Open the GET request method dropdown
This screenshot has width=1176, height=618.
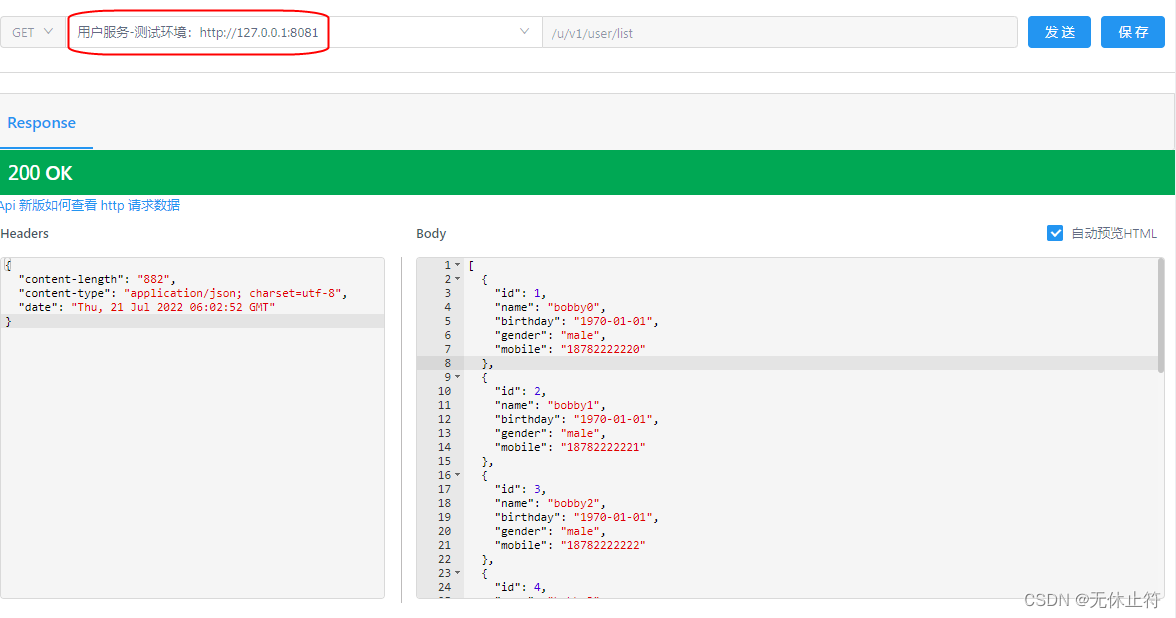pyautogui.click(x=33, y=32)
